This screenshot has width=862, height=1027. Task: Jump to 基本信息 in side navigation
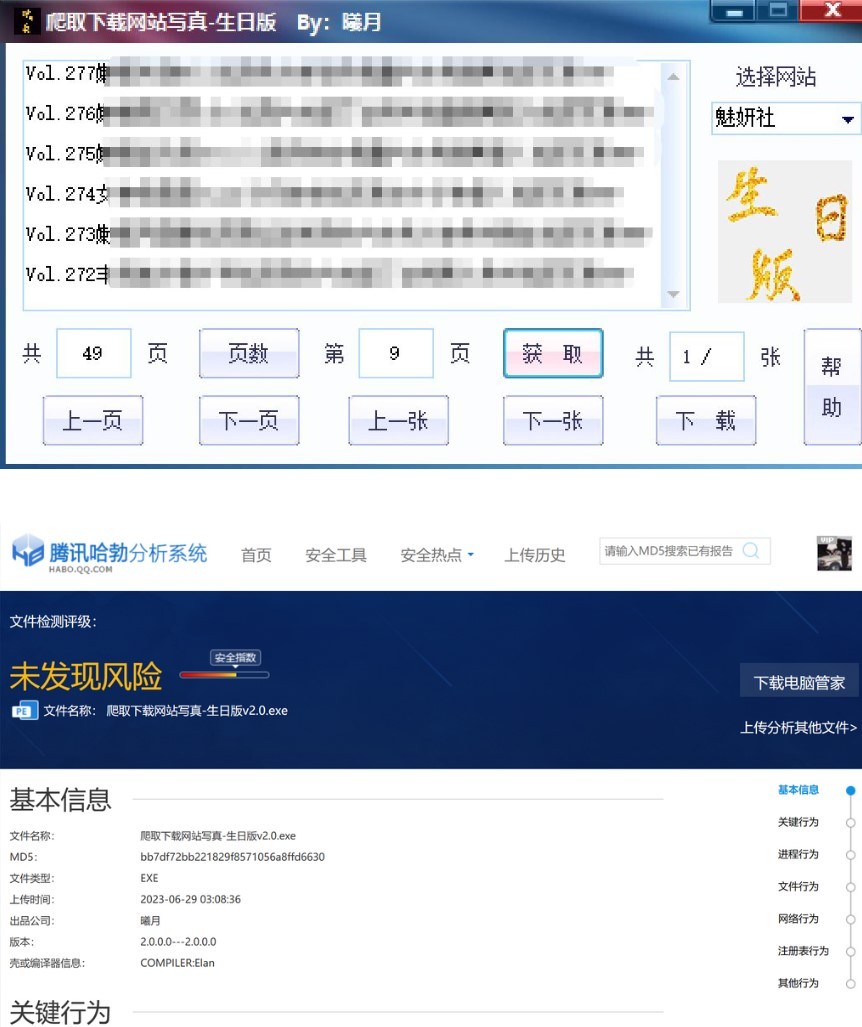coord(798,790)
